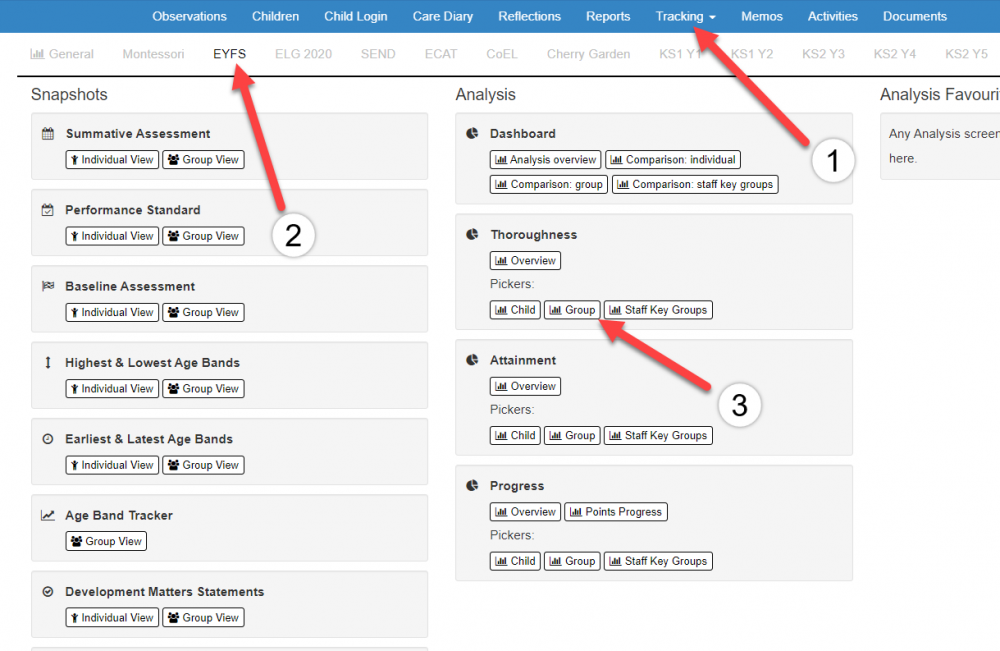Click the Age Band Tracker line chart icon

point(48,515)
